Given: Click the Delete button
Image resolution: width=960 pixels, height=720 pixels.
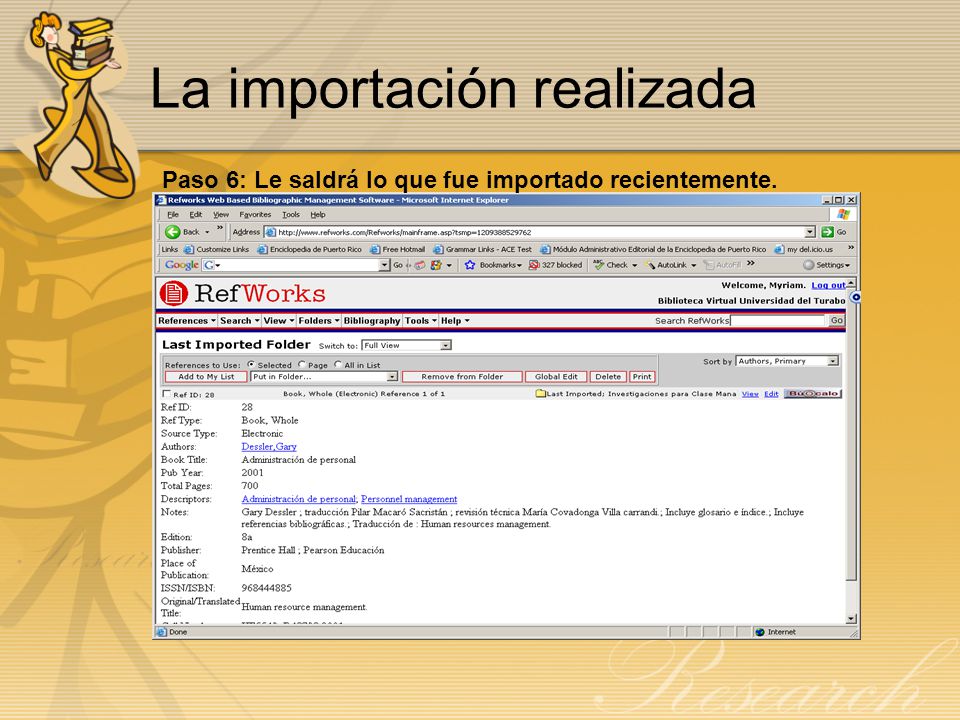Looking at the screenshot, I should click(x=608, y=377).
